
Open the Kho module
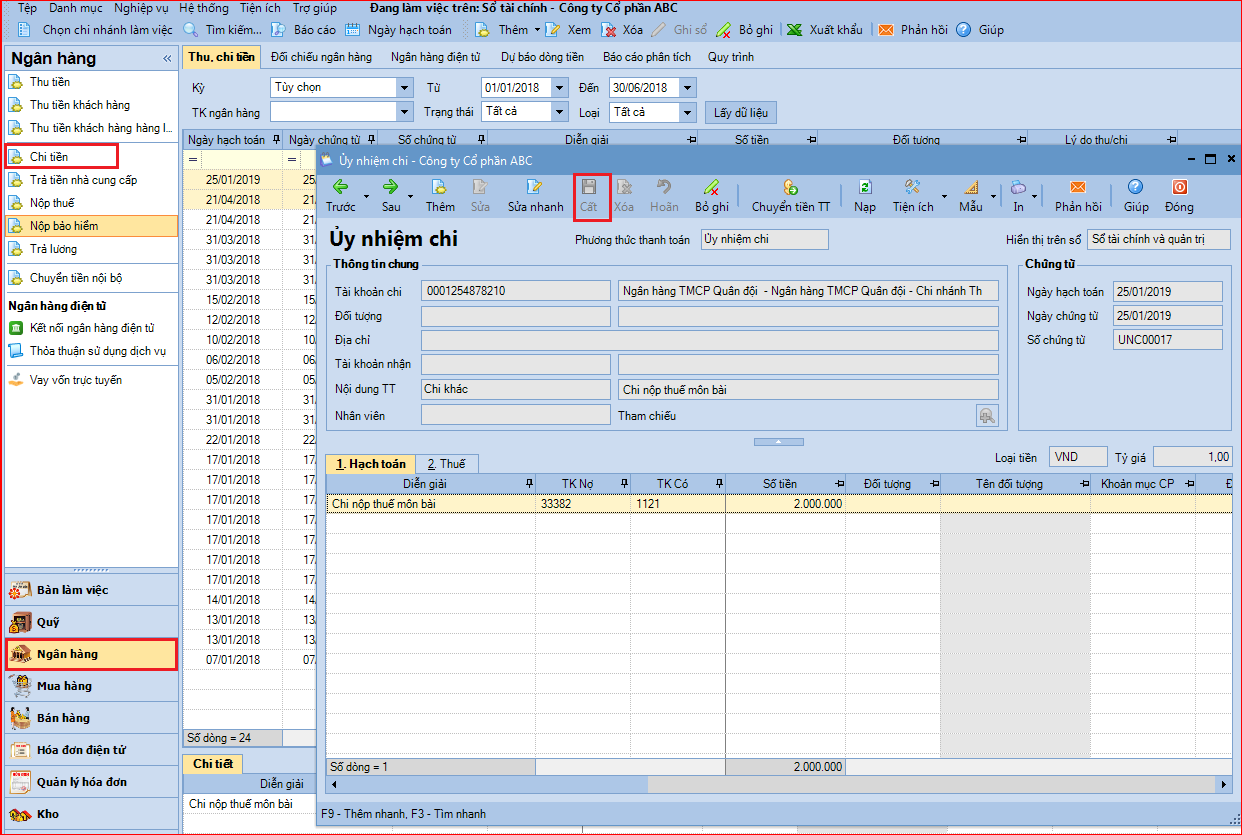92,814
